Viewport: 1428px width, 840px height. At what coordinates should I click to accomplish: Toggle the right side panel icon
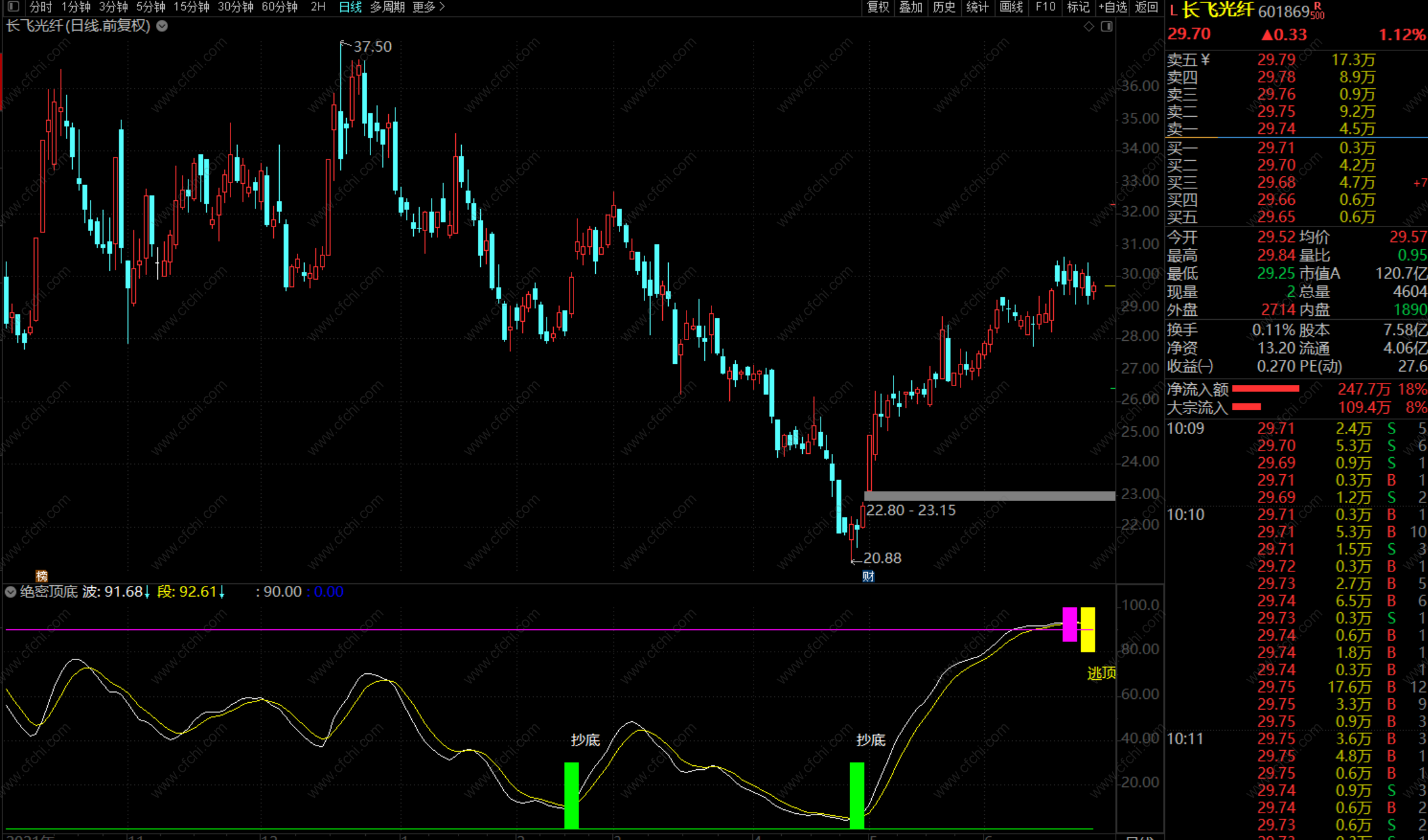point(1107,26)
